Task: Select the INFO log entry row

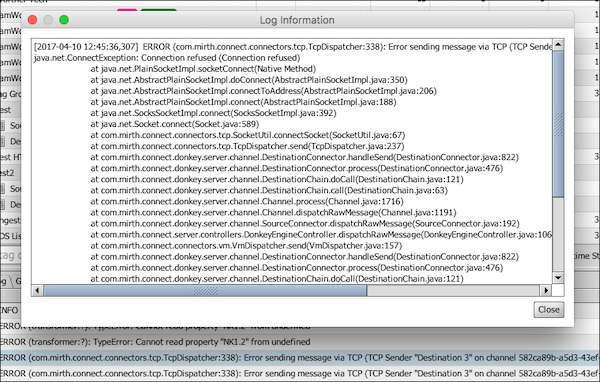Action: click(11, 310)
